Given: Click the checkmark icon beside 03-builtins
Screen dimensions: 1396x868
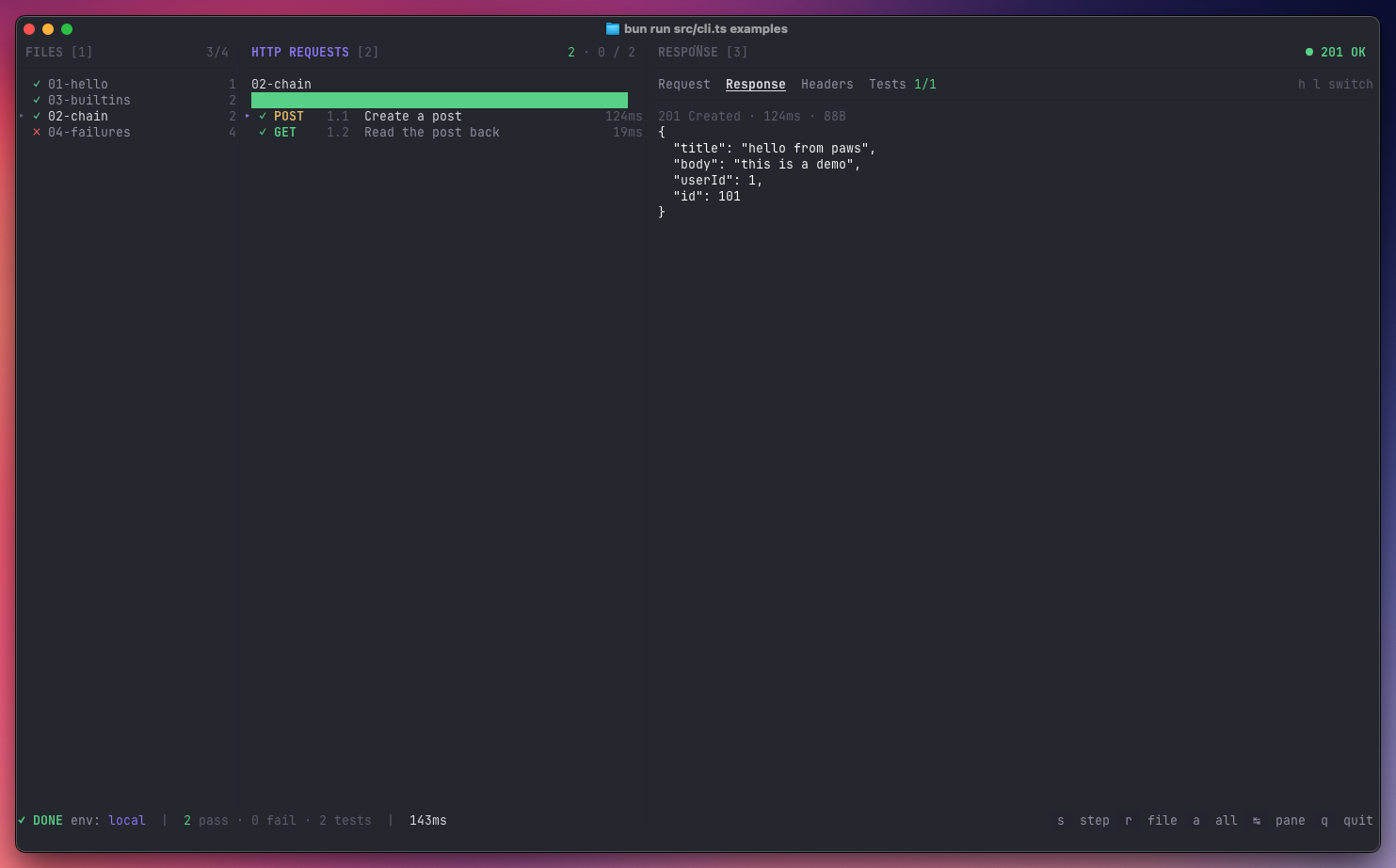Looking at the screenshot, I should [x=37, y=101].
